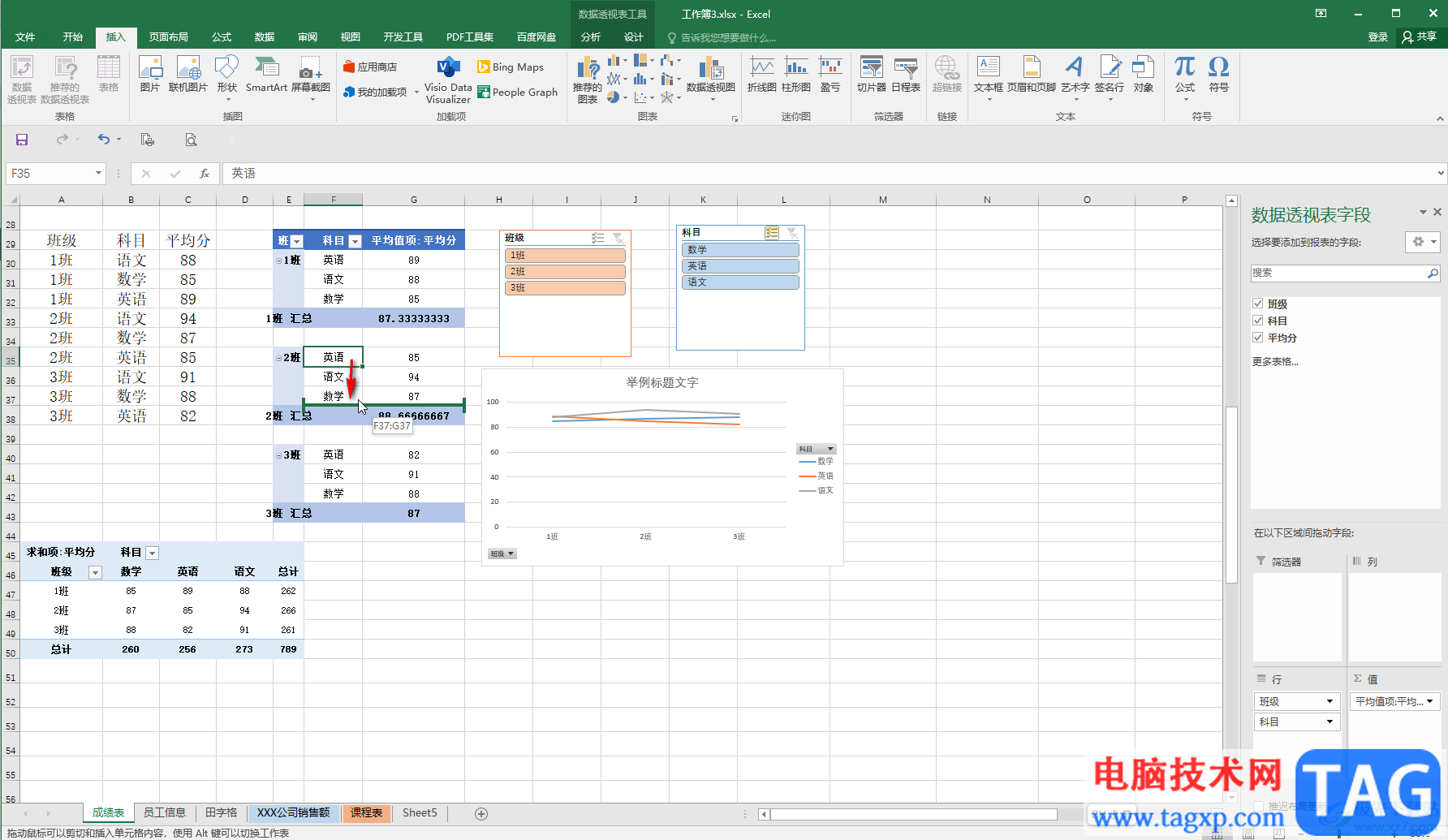Toggle the 科目 field checkbox
This screenshot has height=840, width=1448.
(x=1258, y=321)
